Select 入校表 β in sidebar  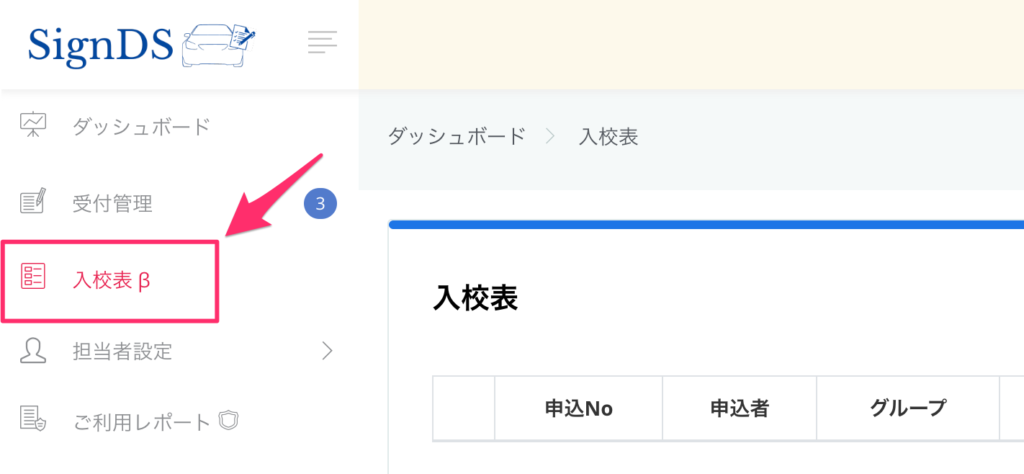(x=111, y=280)
